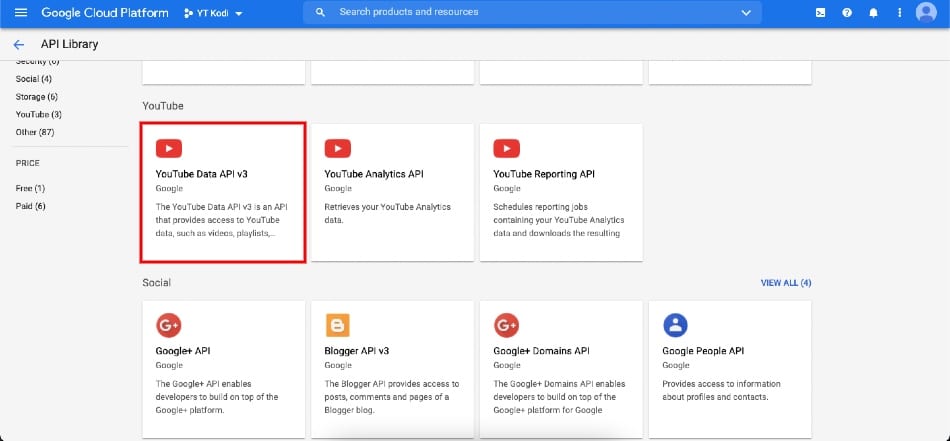950x441 pixels.
Task: Open YouTube Analytics API title
Action: coord(374,174)
